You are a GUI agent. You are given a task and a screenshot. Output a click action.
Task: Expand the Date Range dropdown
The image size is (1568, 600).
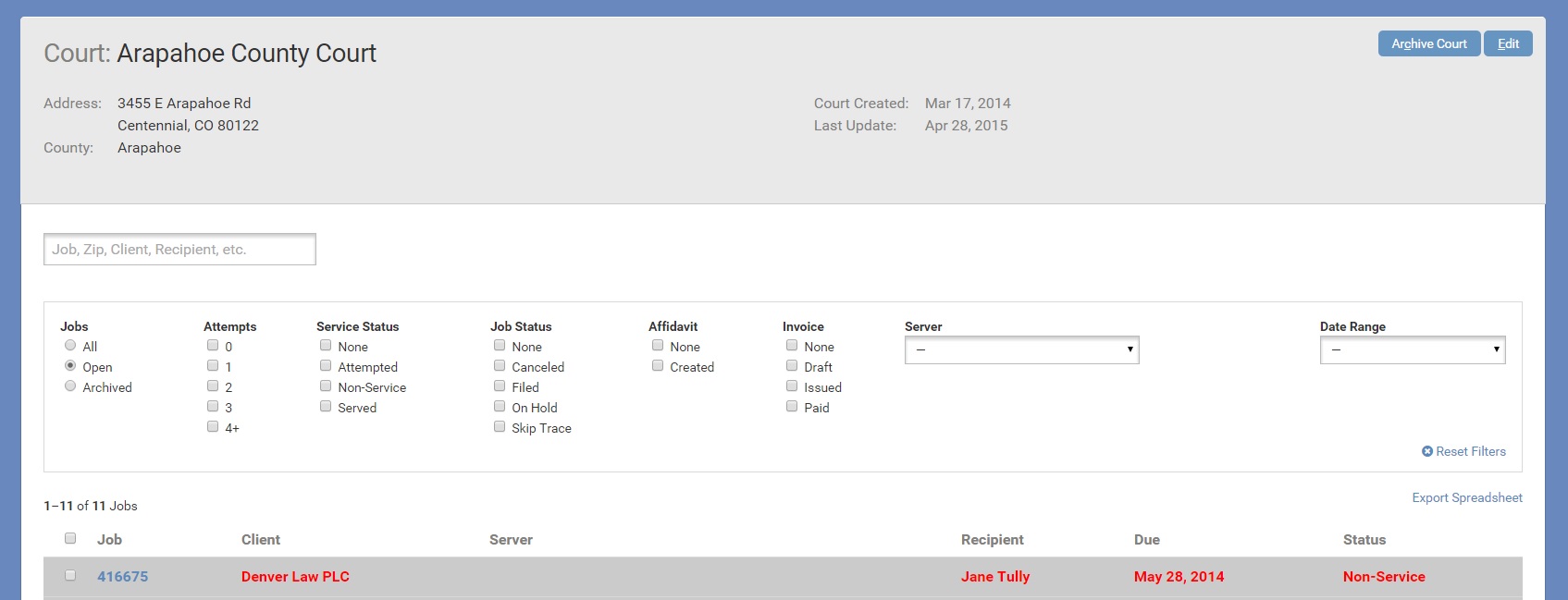1412,349
